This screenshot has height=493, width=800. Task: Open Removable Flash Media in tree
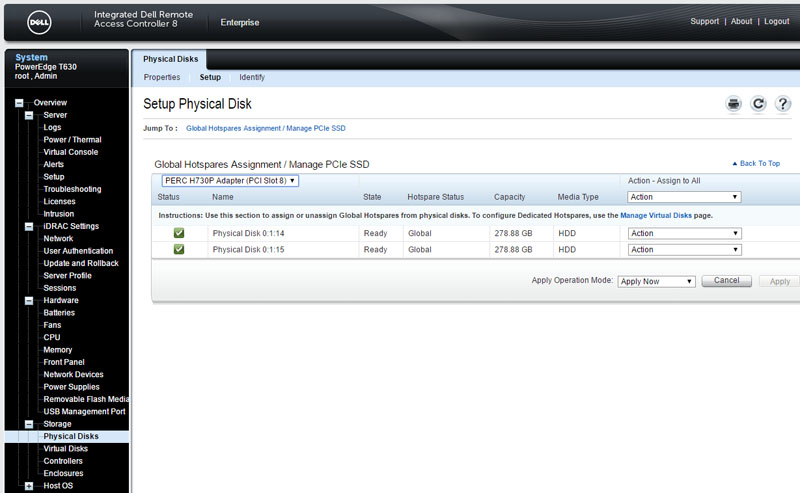click(x=86, y=399)
